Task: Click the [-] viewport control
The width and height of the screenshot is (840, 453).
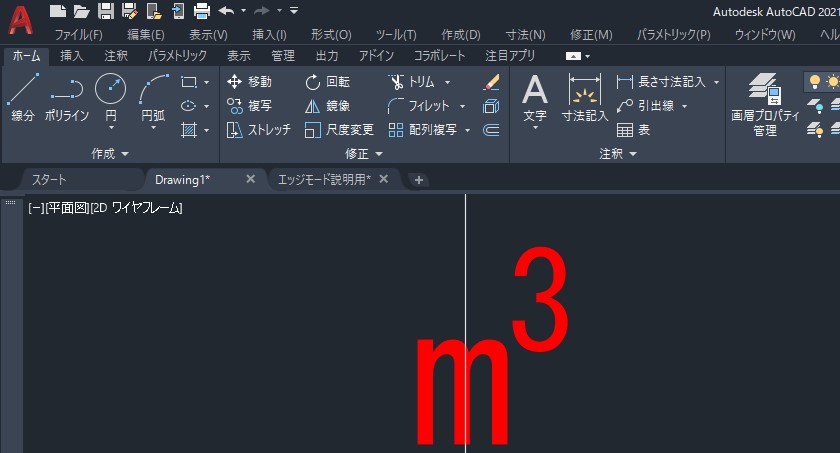Action: tap(35, 208)
